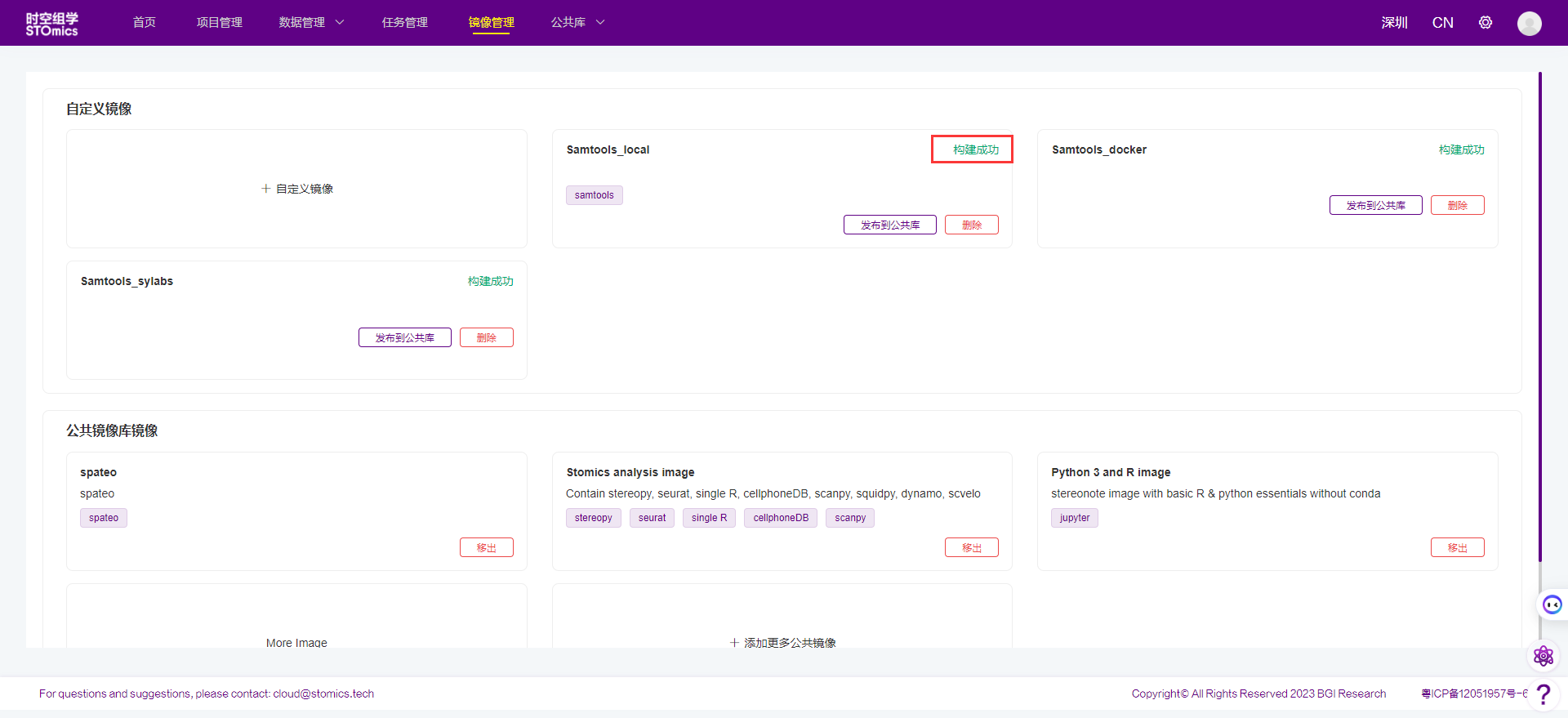
Task: Open the settings gear icon
Action: pos(1485,23)
